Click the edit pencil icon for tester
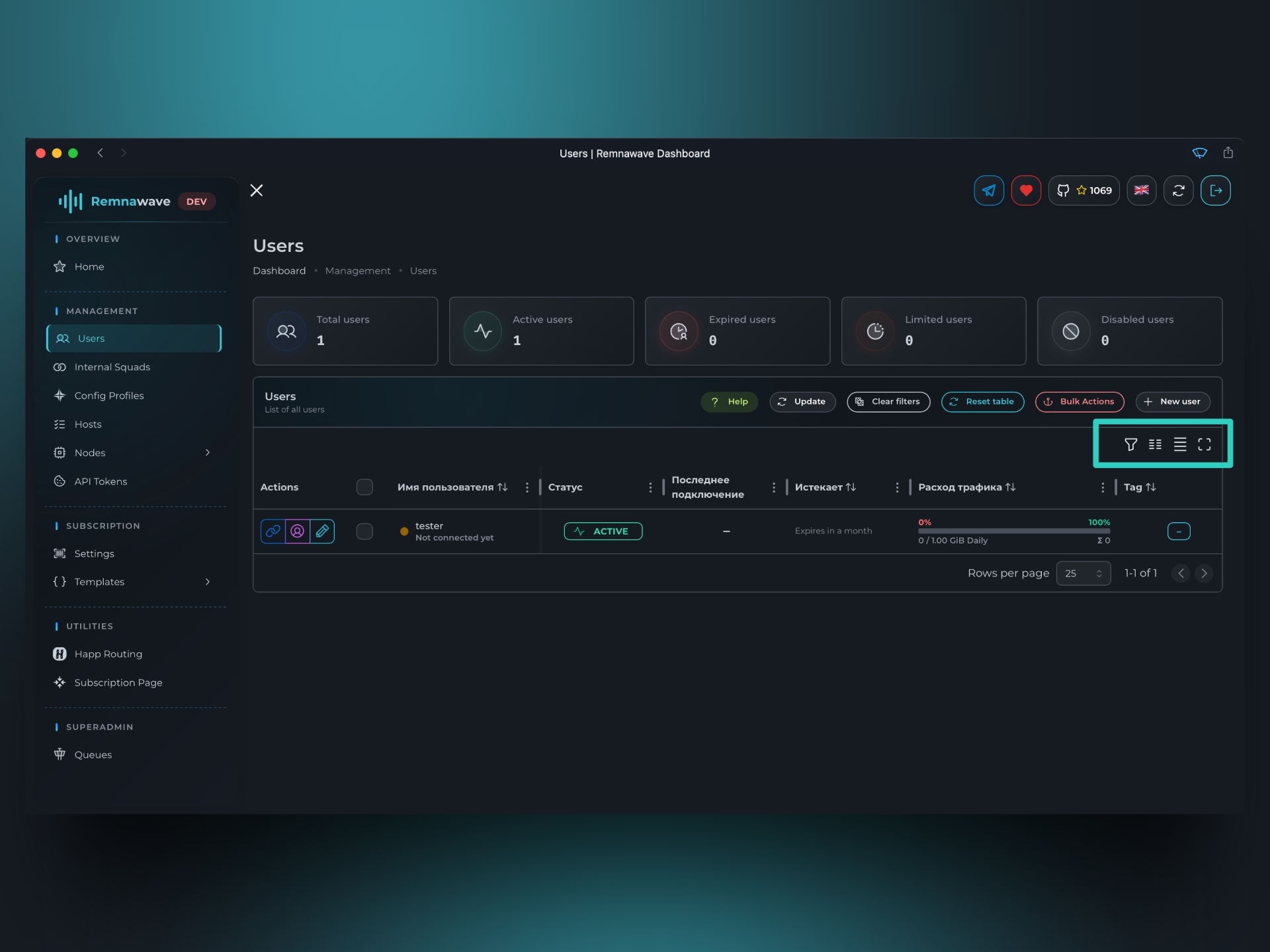The image size is (1270, 952). point(322,531)
